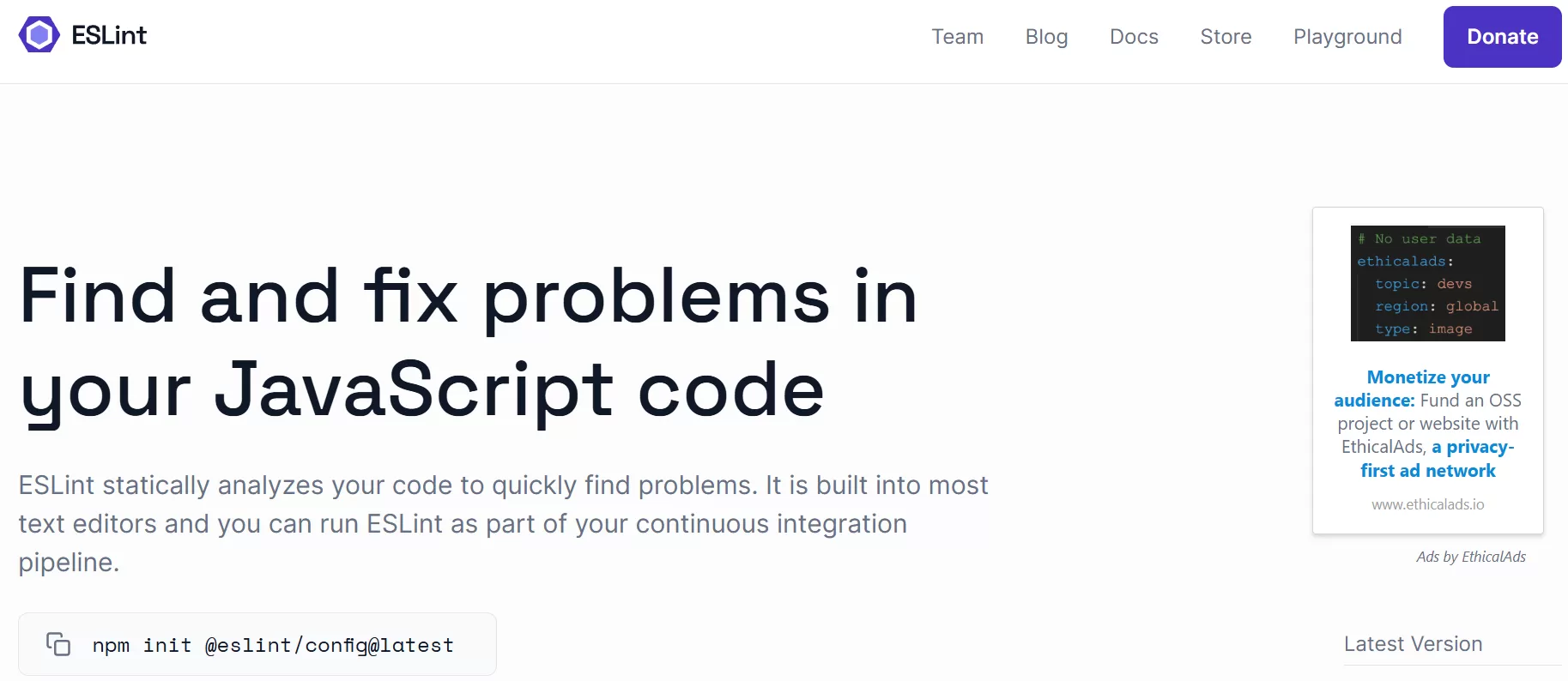Image resolution: width=1568 pixels, height=681 pixels.
Task: Click the EthicalAds code snippet image
Action: 1427,283
